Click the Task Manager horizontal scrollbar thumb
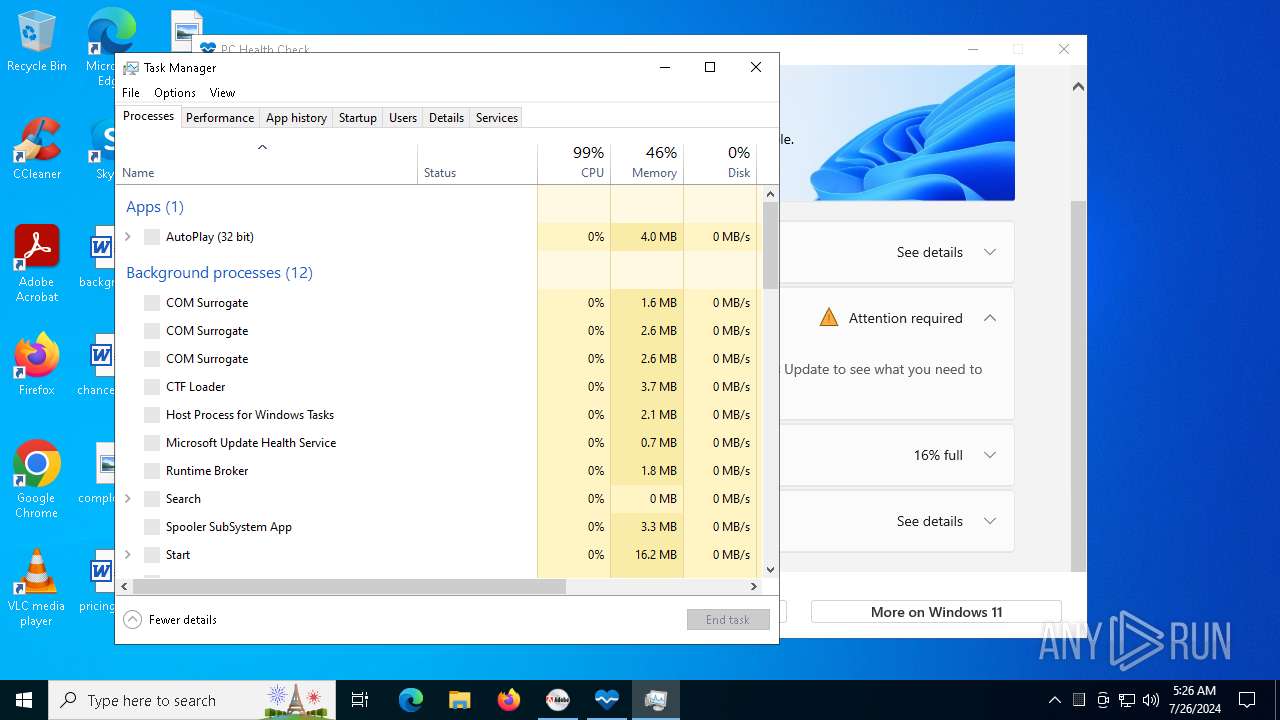1280x720 pixels. 349,587
